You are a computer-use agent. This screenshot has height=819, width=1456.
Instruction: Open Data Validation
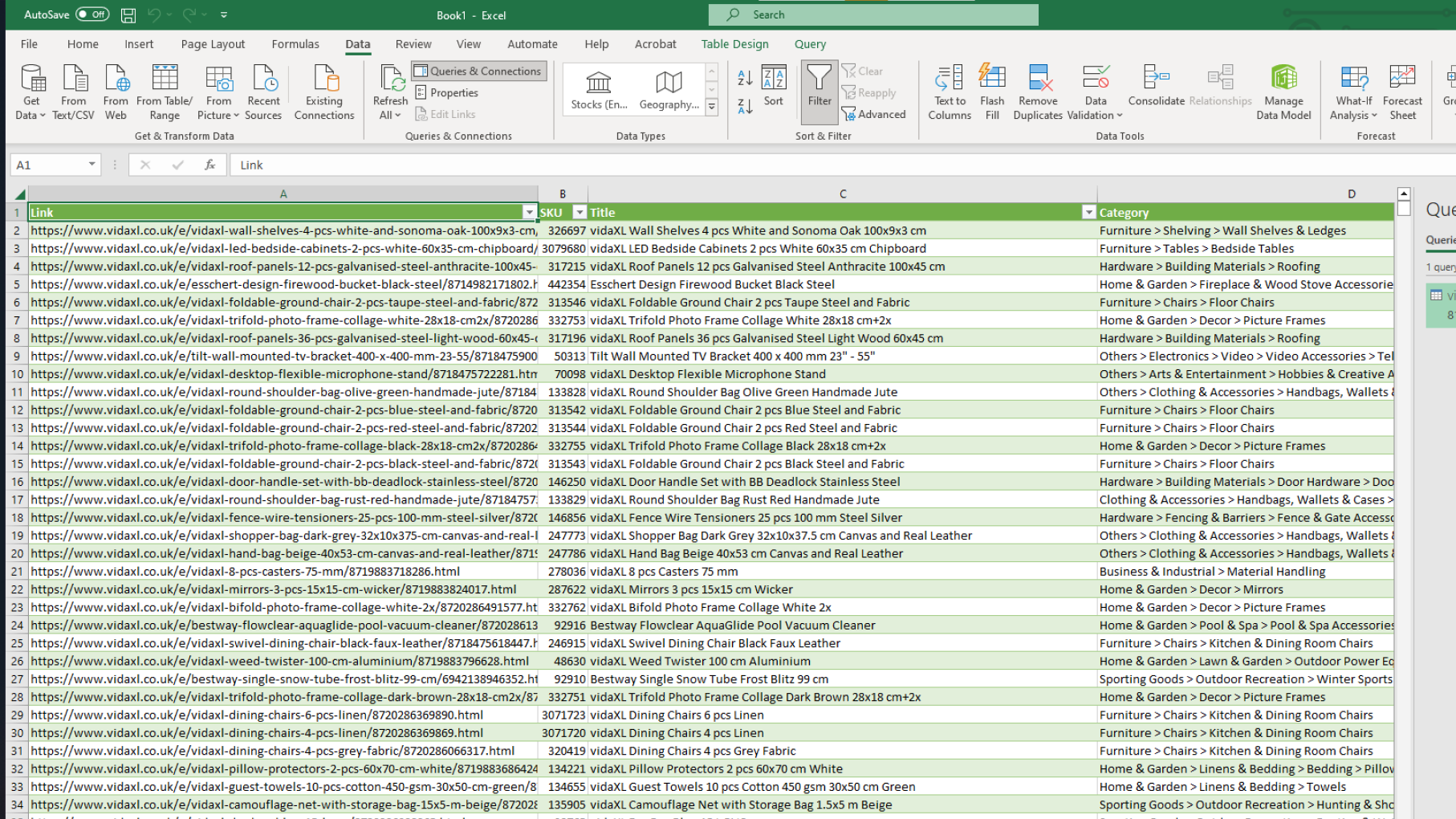(x=1096, y=92)
